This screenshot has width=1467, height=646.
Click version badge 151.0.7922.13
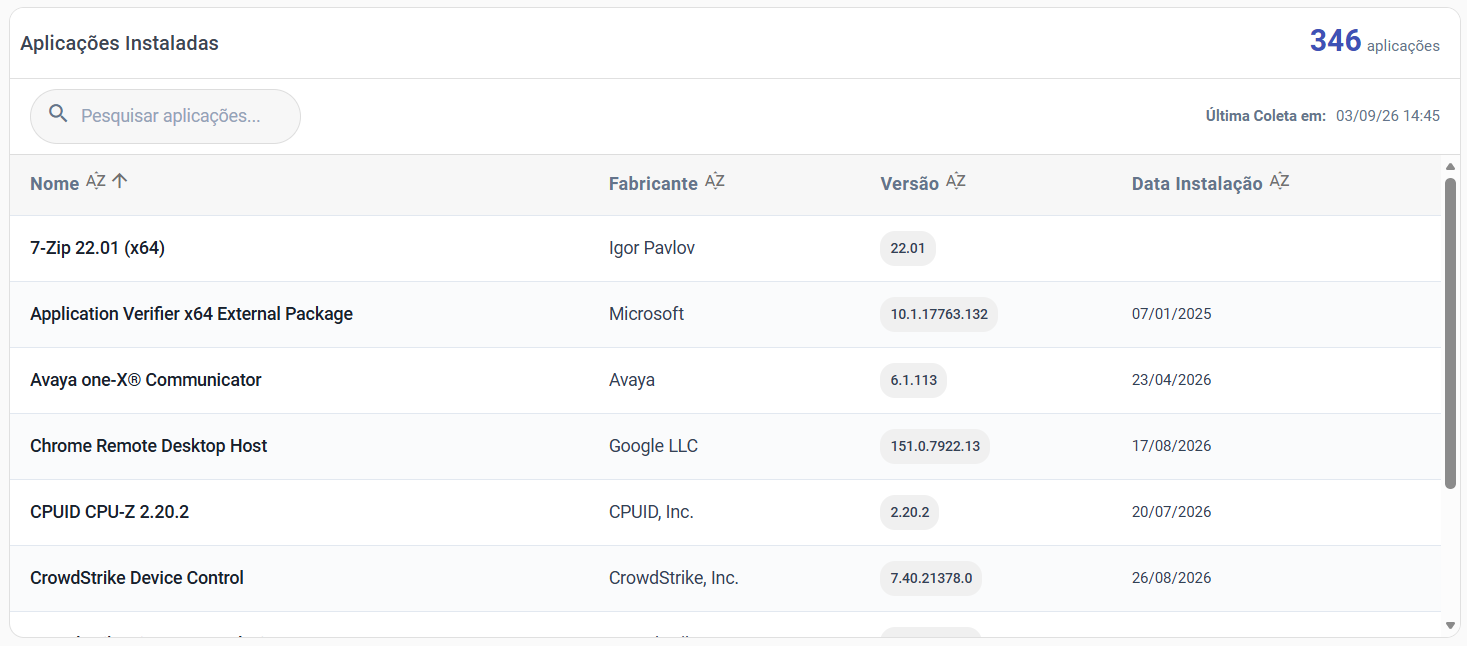pos(935,446)
